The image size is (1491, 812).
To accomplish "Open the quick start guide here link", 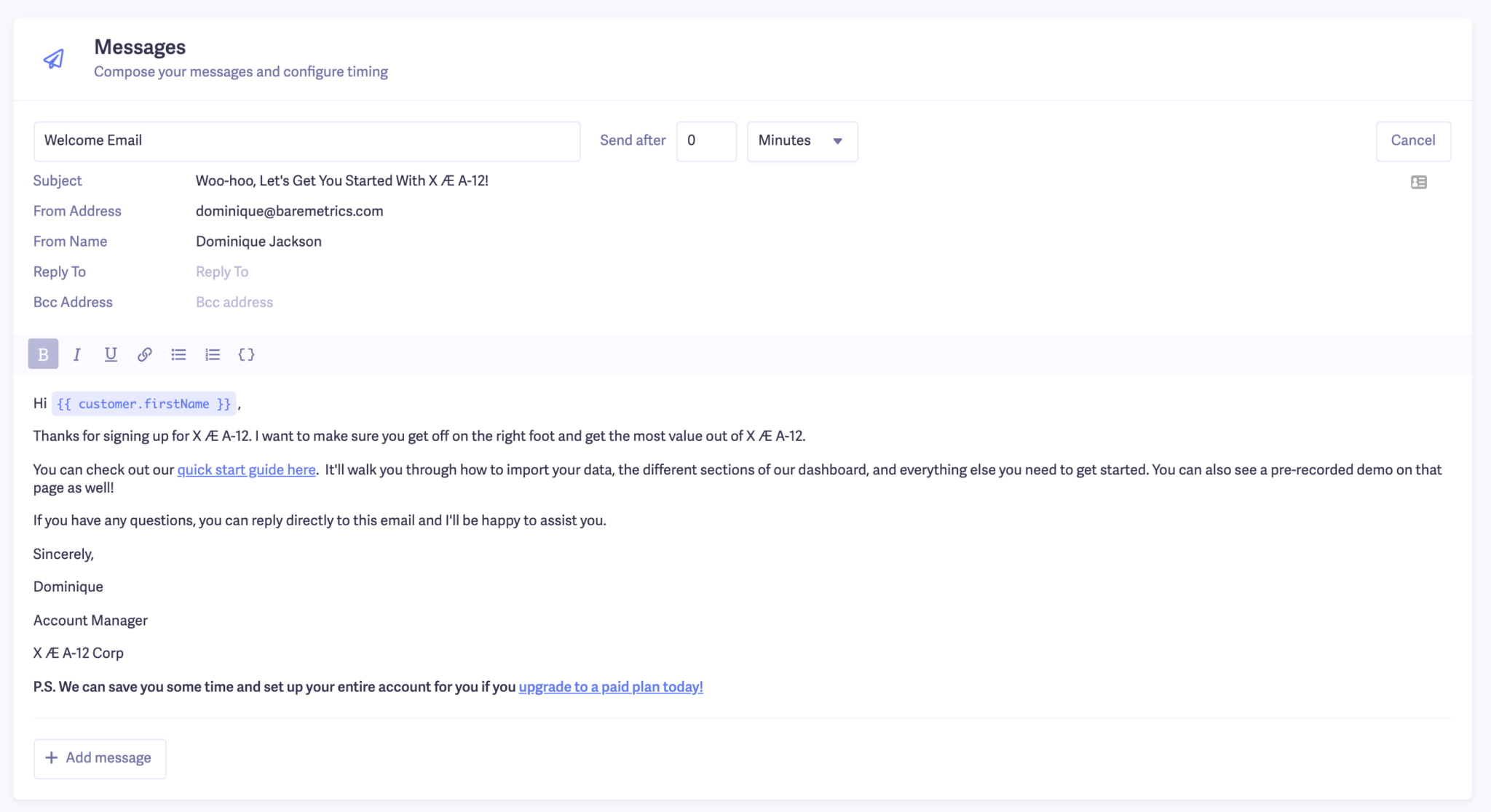I will 246,469.
